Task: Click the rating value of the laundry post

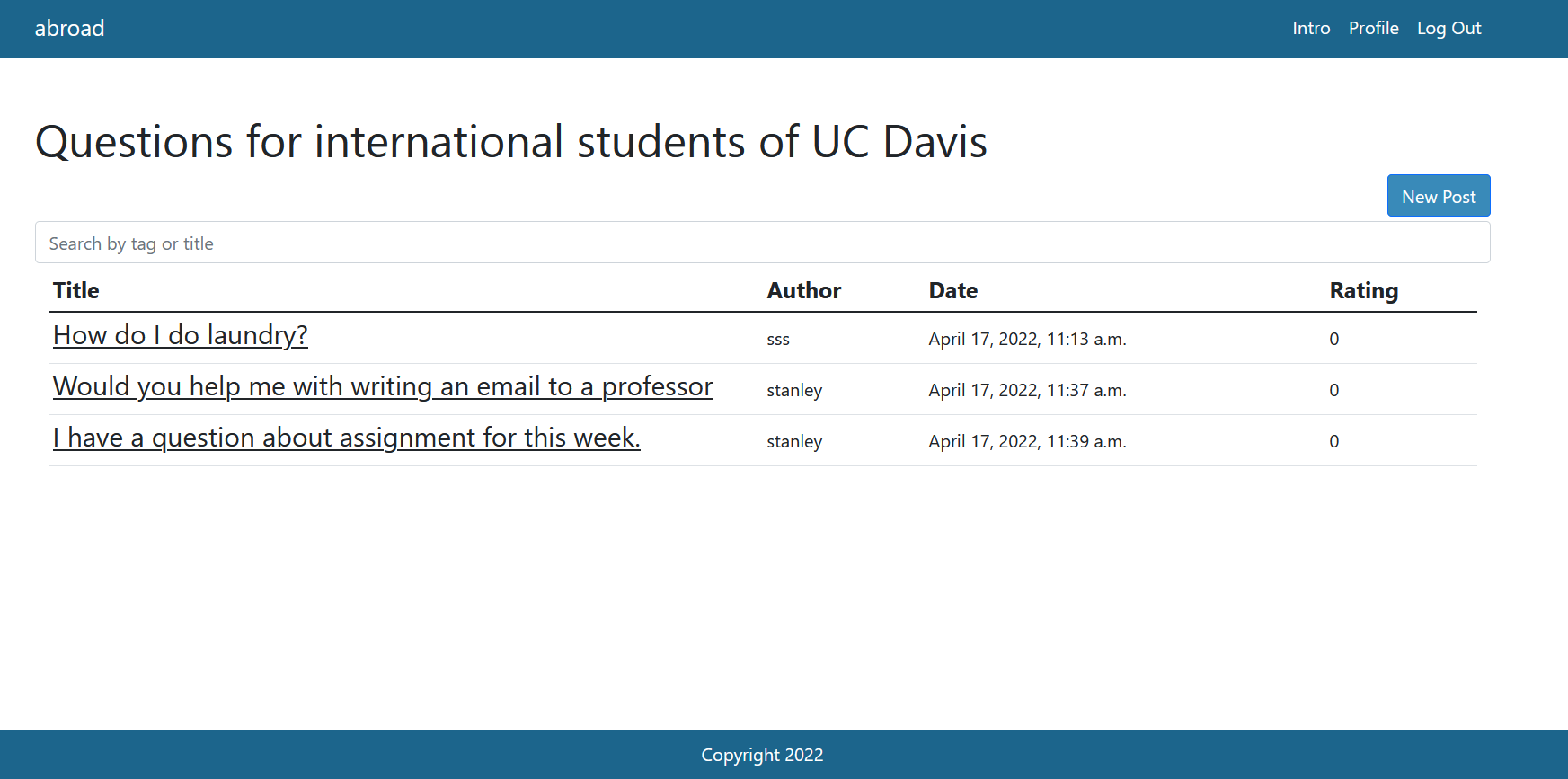Action: (x=1333, y=339)
